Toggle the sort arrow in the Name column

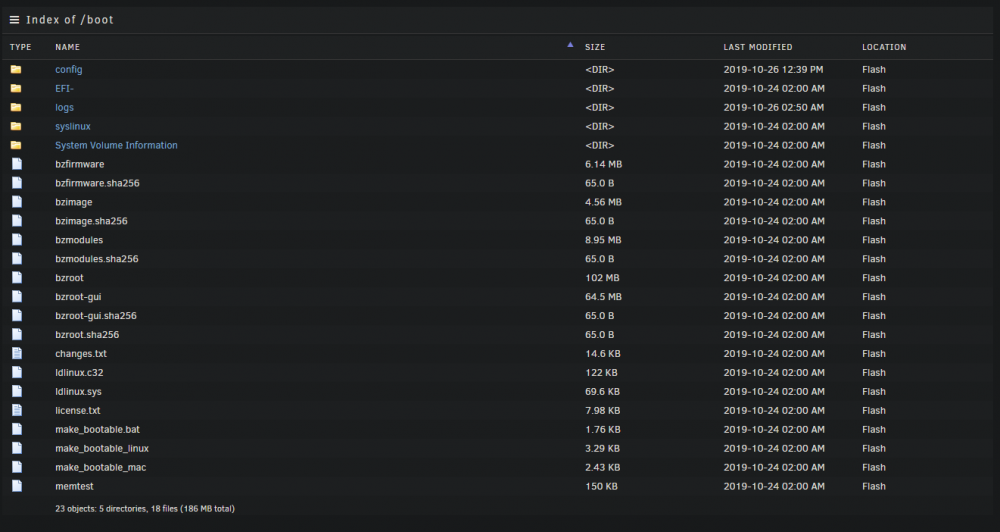(x=570, y=45)
